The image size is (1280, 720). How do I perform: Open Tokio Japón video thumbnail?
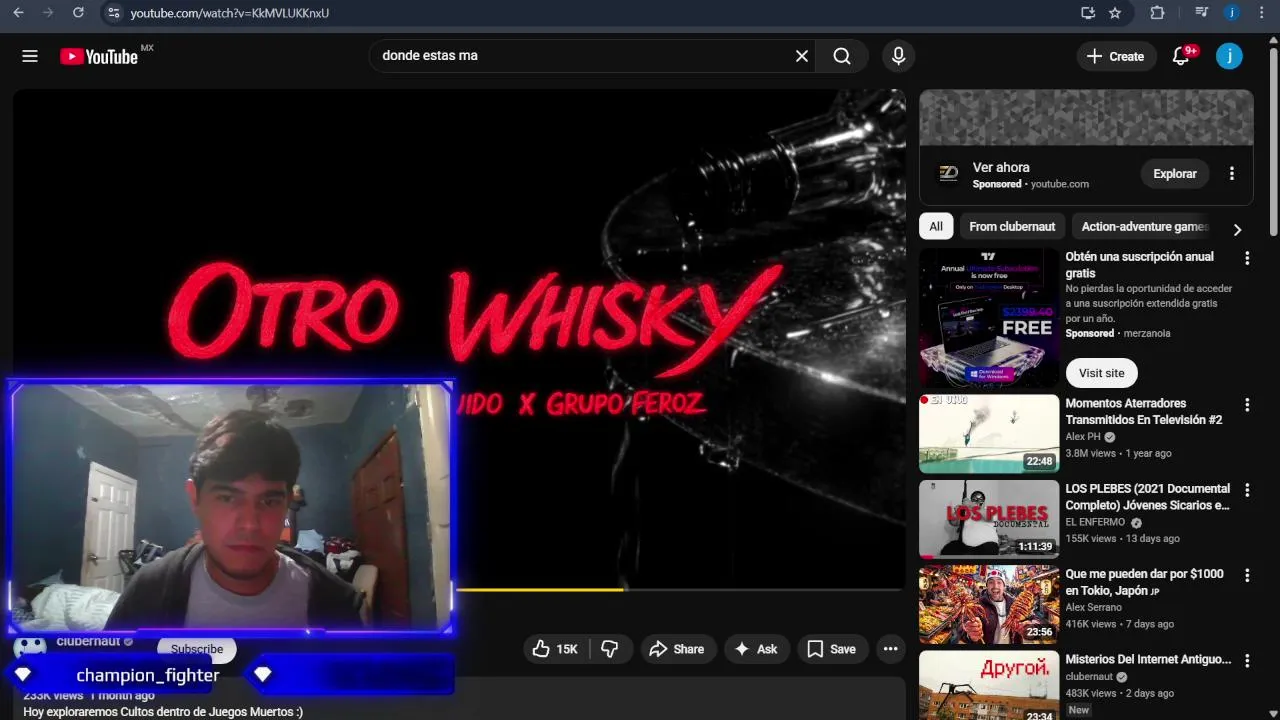989,604
